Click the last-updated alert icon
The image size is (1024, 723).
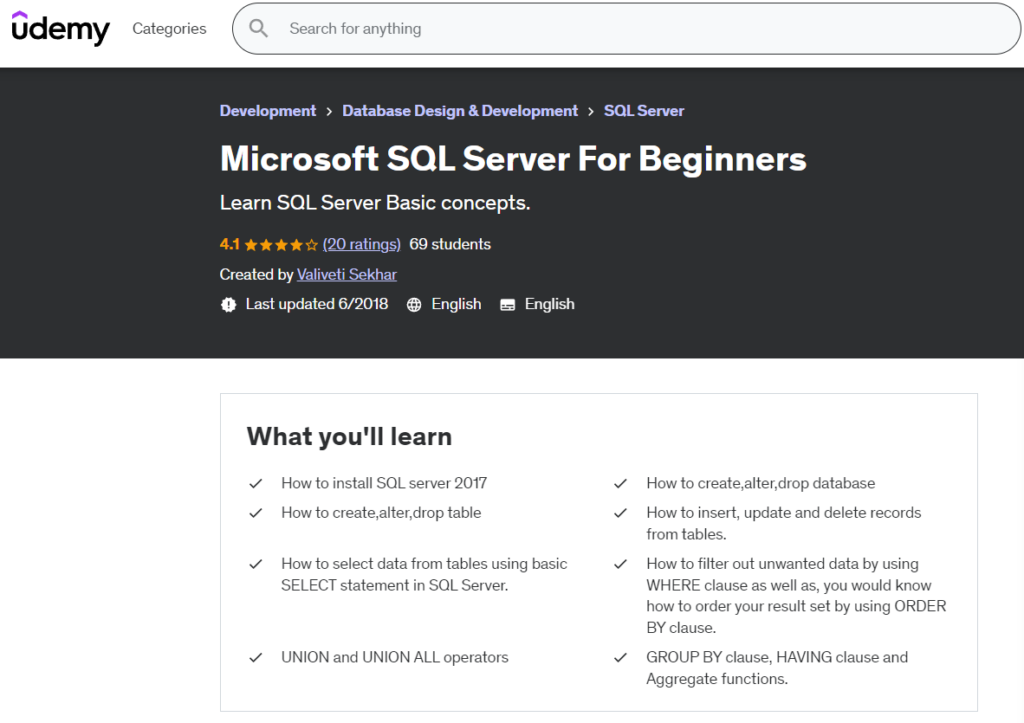coord(229,304)
